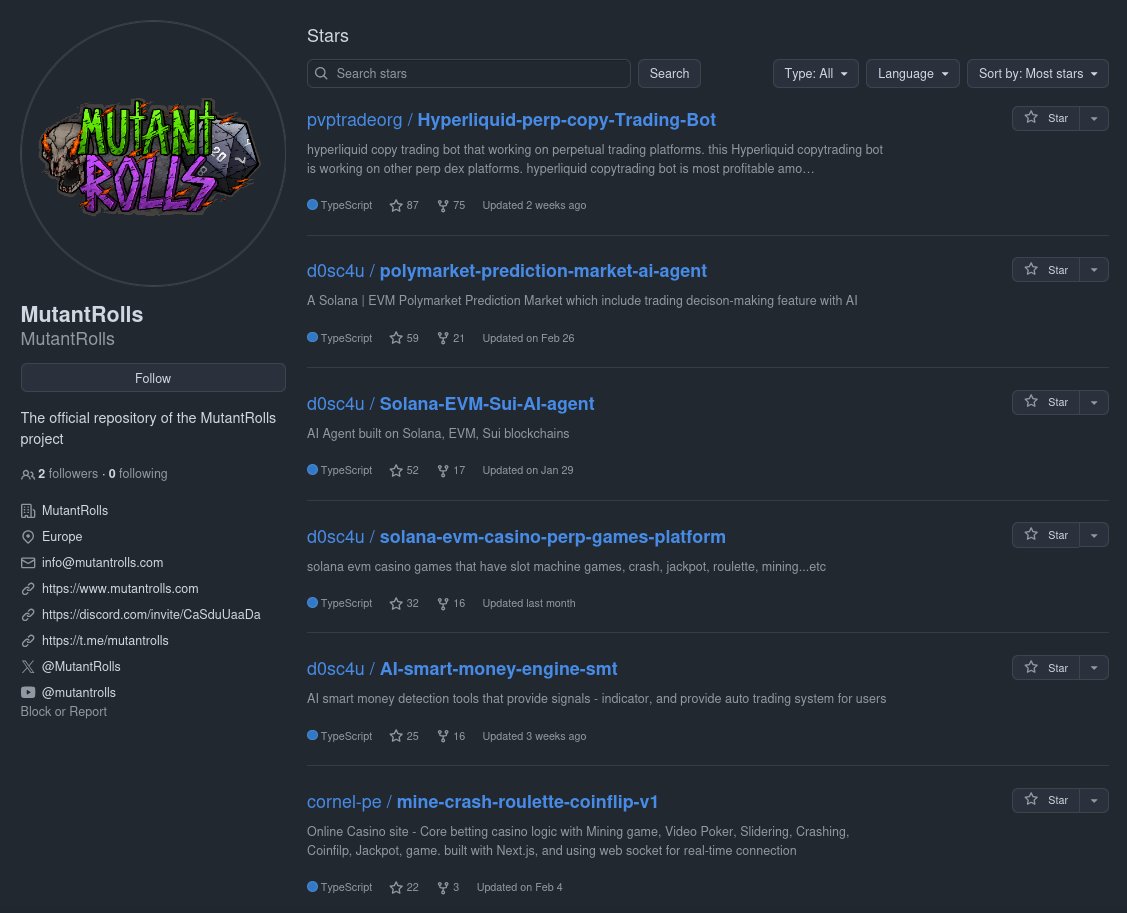Screen dimensions: 1127x913
Task: Click the MutantRolls profile avatar image
Action: [153, 153]
